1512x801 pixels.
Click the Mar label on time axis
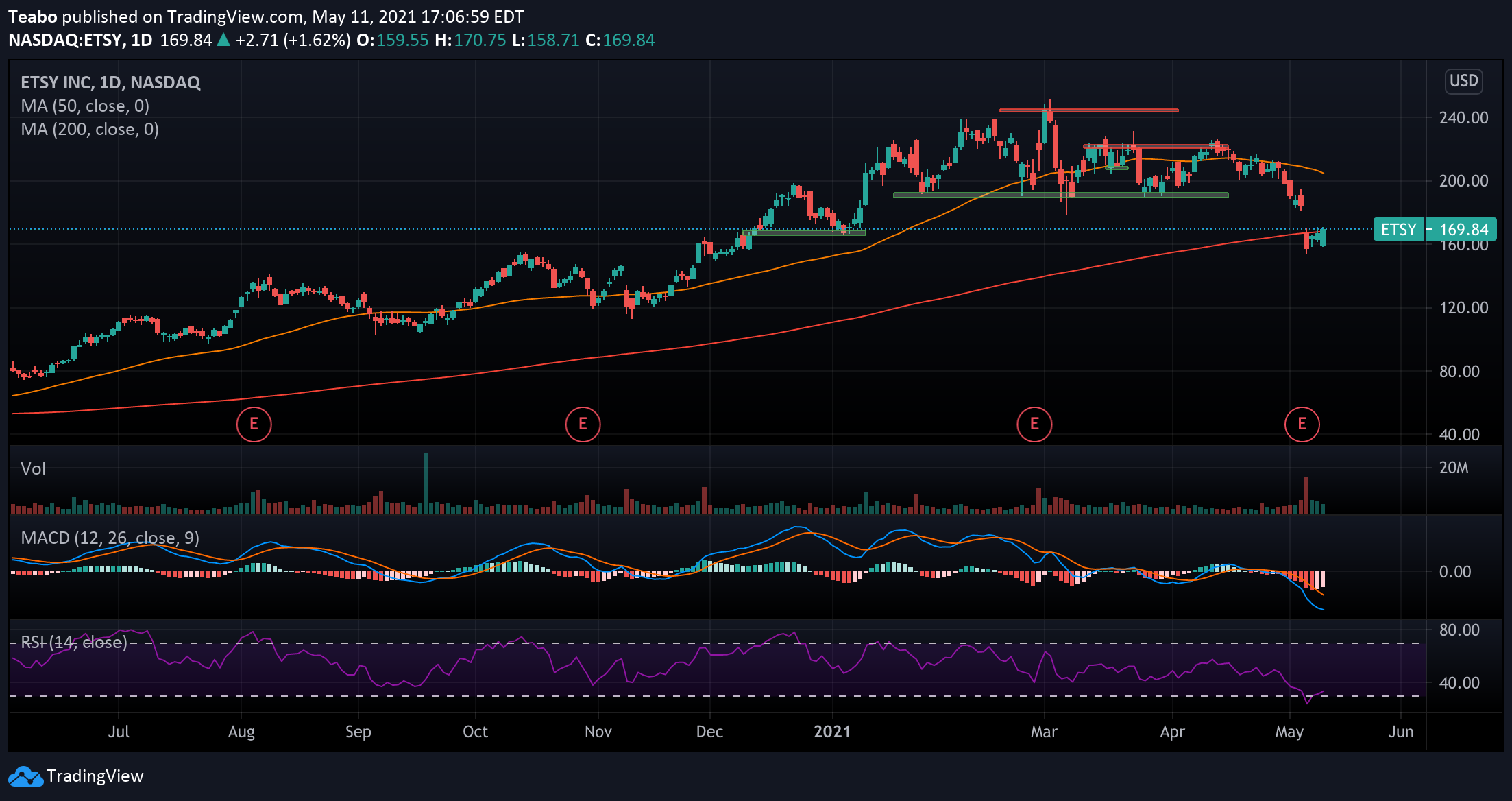[x=1044, y=731]
